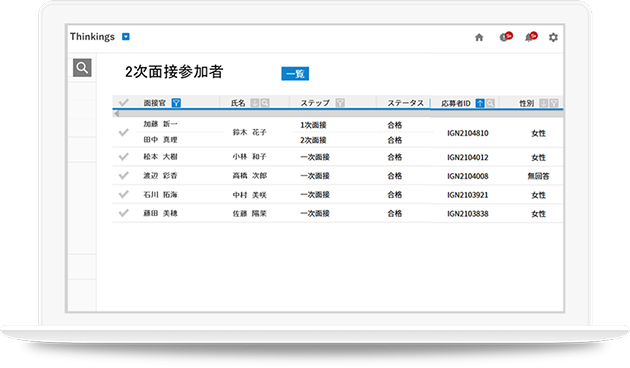Click the ステータス column header
The height and width of the screenshot is (368, 630).
click(x=405, y=103)
